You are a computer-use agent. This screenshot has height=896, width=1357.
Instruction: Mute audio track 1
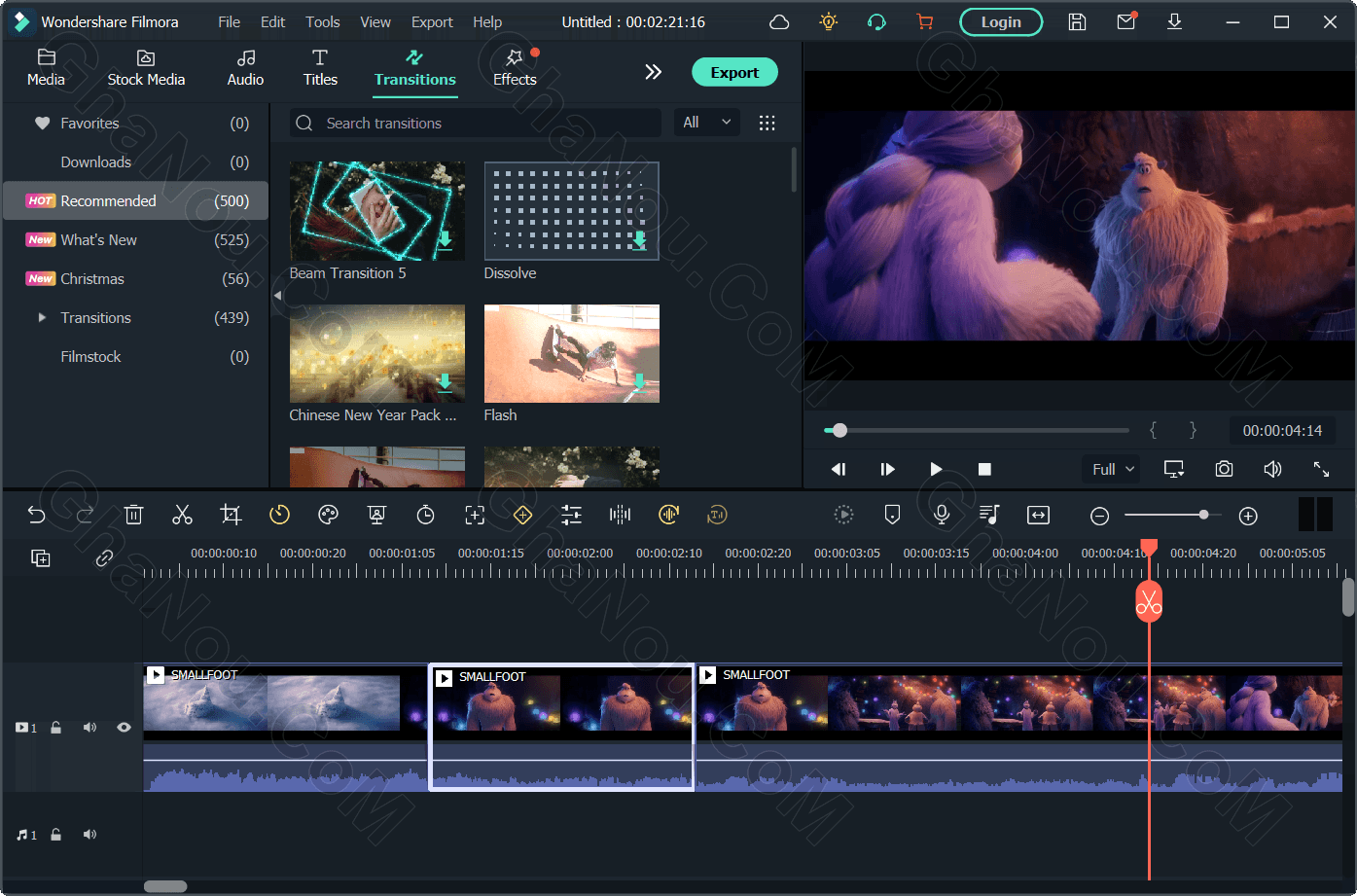coord(89,835)
